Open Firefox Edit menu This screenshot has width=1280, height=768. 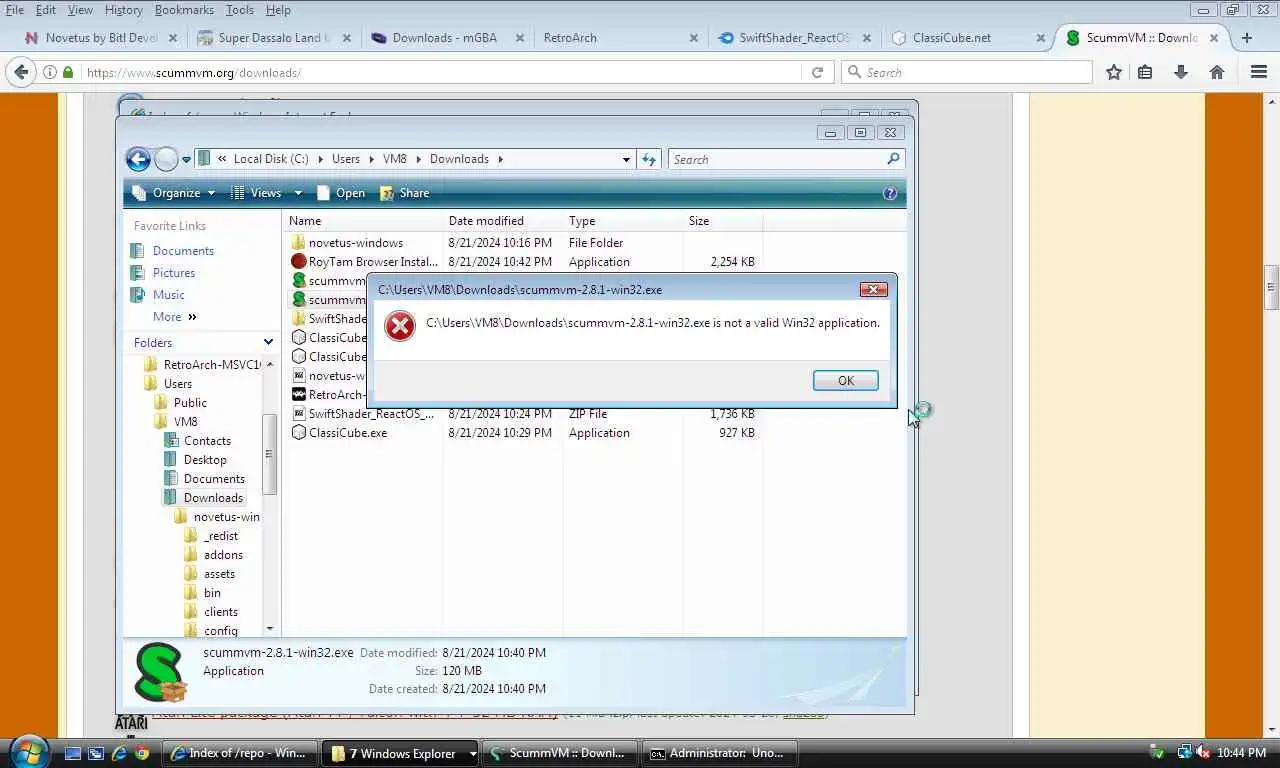pos(46,10)
